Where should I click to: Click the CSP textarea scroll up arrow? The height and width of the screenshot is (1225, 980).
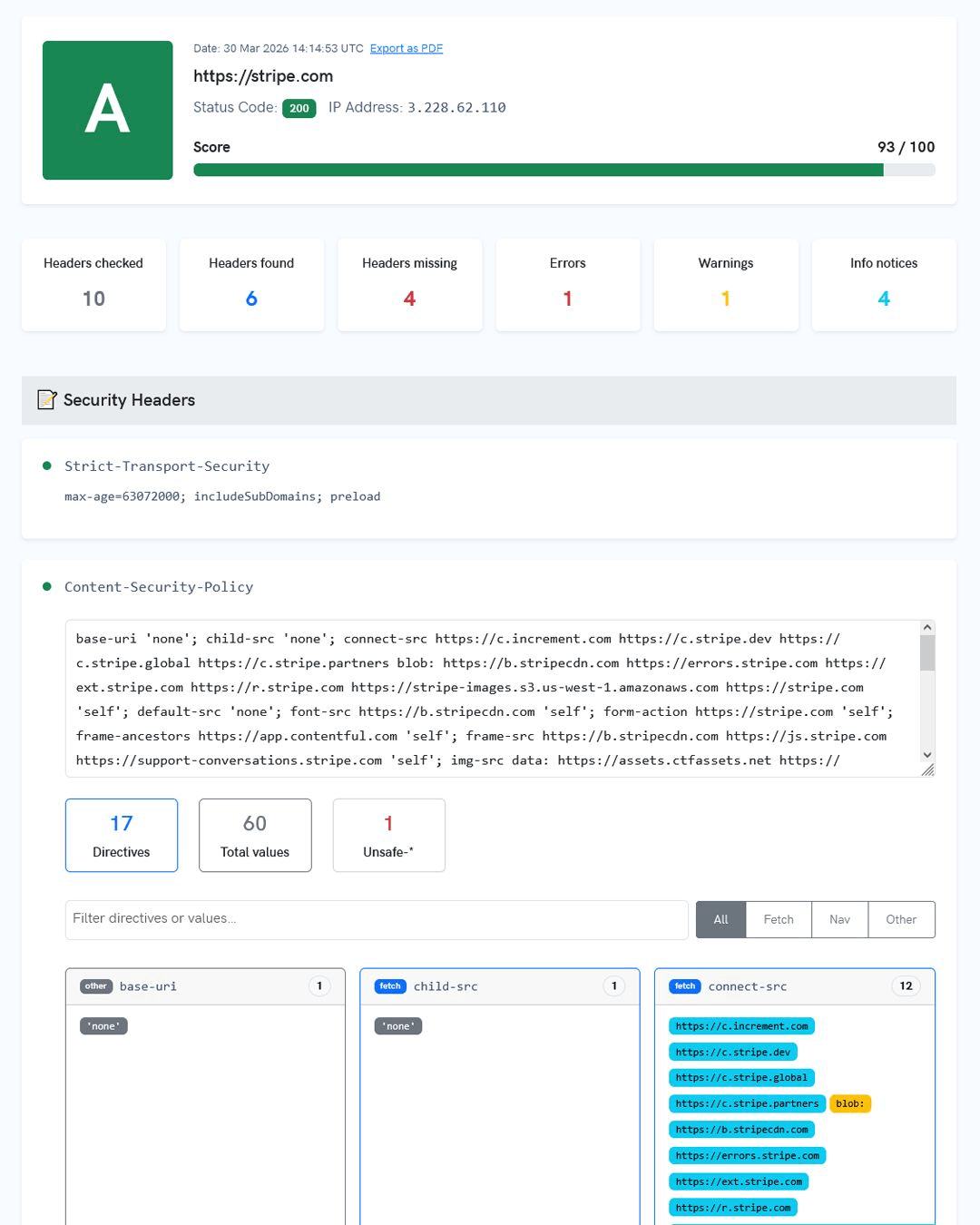coord(926,627)
